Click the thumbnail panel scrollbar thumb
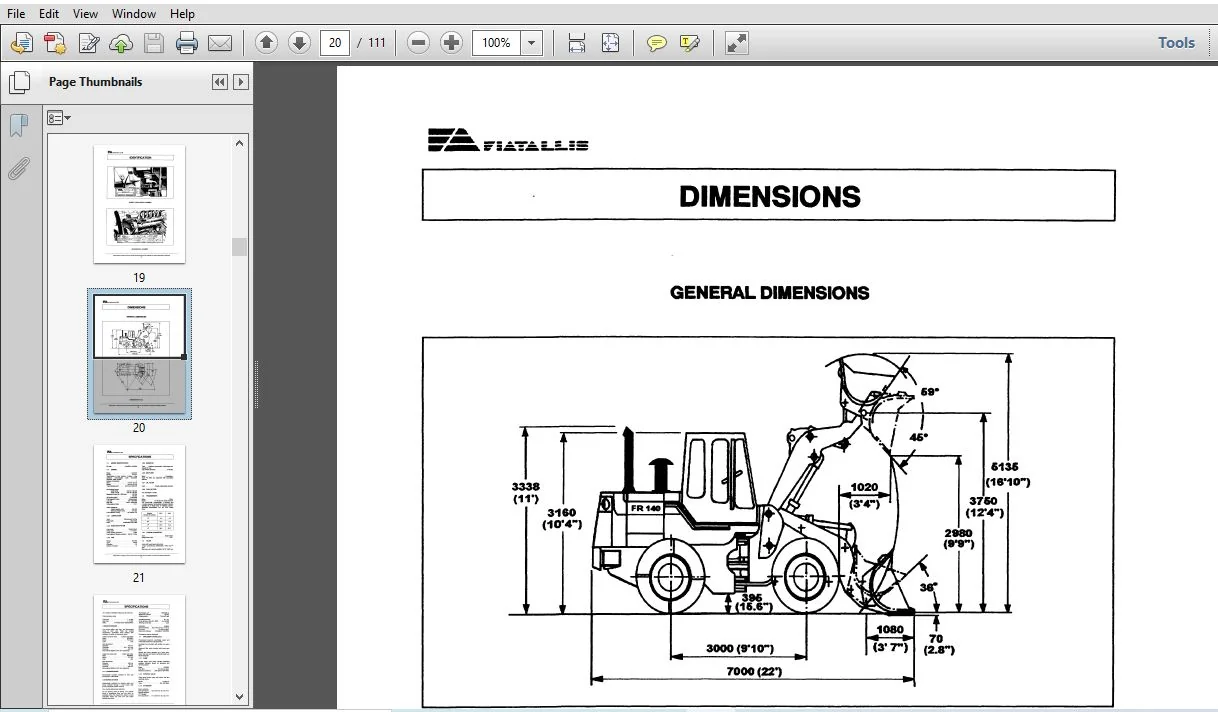1218x712 pixels. pos(240,247)
